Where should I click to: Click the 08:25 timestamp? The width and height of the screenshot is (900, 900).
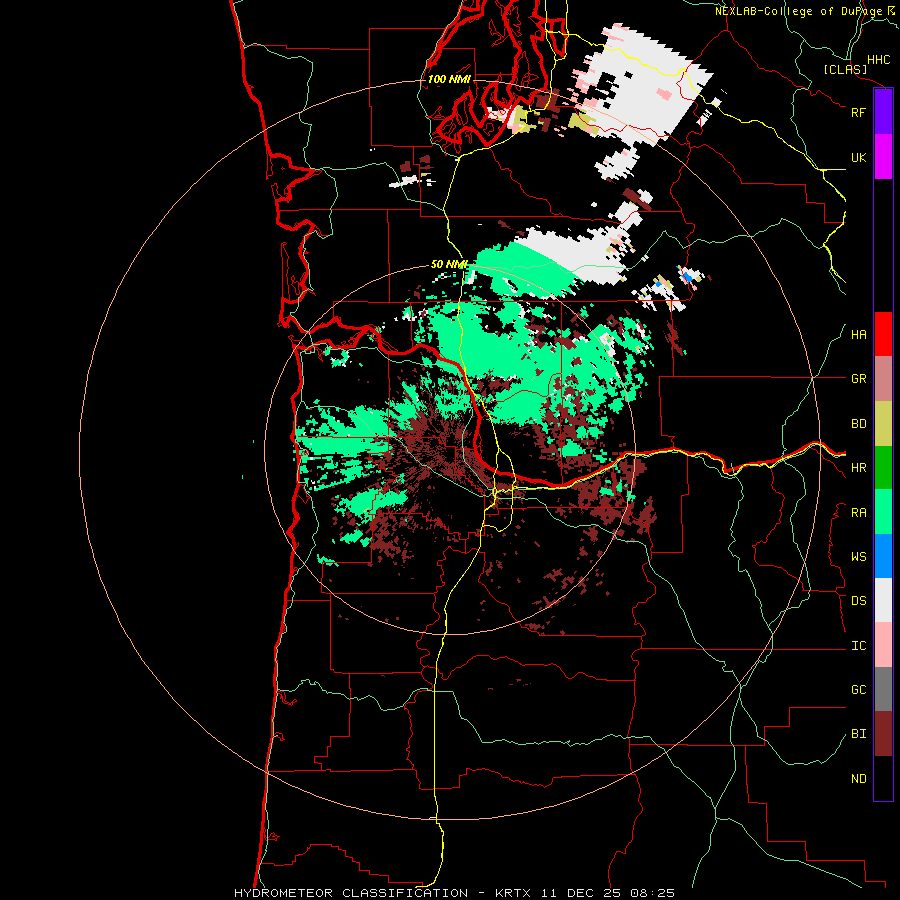tap(655, 893)
